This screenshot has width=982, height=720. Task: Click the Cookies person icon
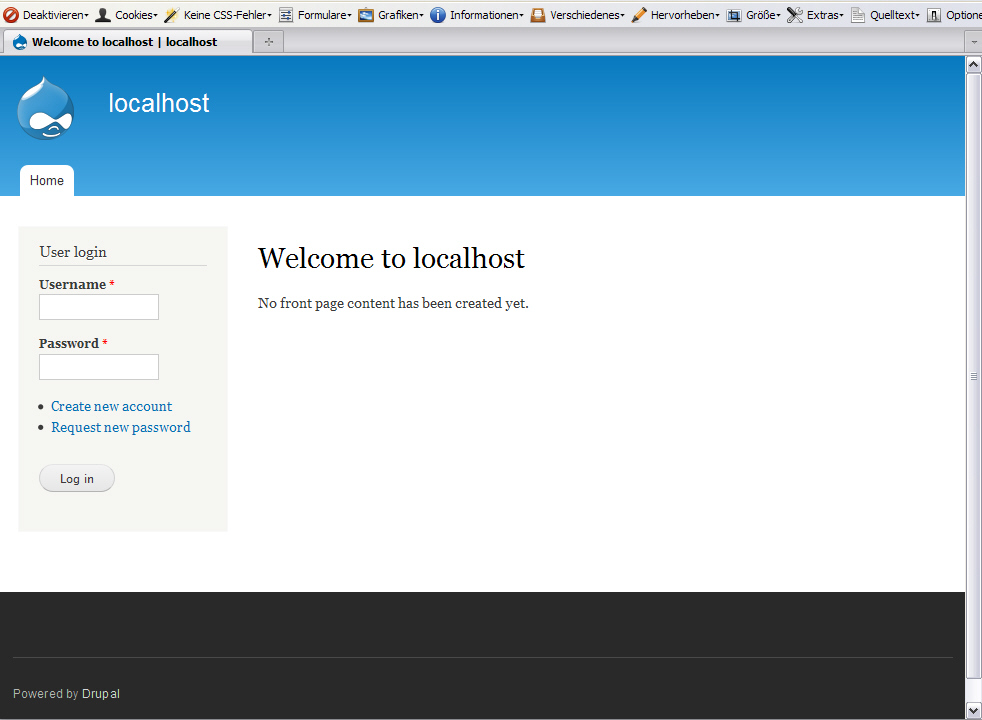click(103, 15)
